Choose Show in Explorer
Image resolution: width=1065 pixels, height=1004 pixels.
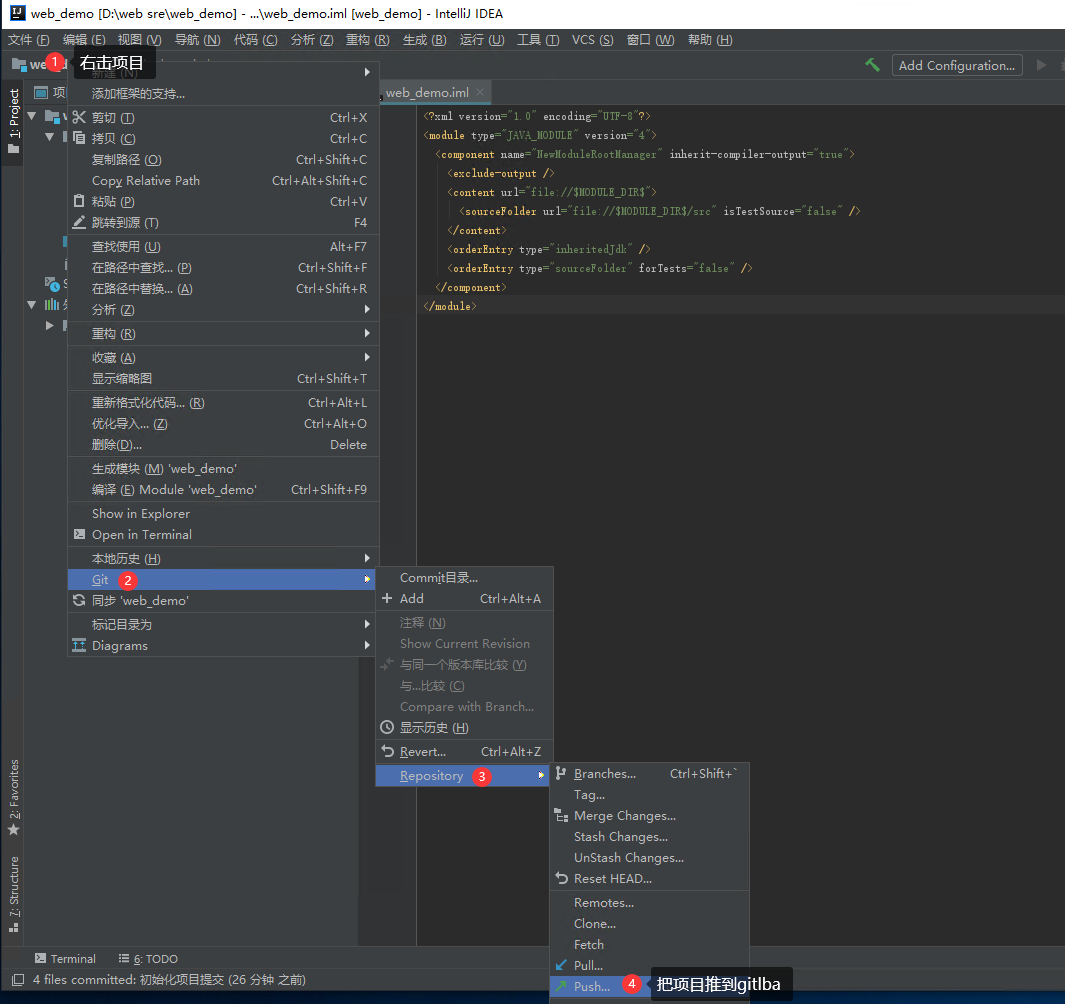pos(223,514)
